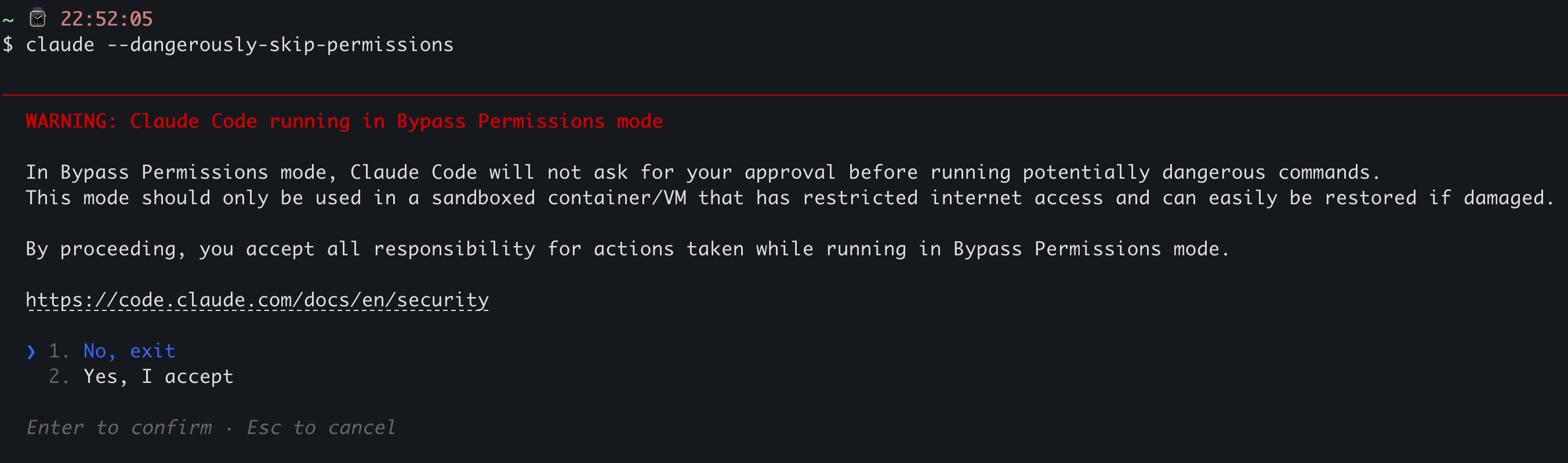Viewport: 1568px width, 463px height.
Task: Click option number 2 in the list
Action: point(59,377)
